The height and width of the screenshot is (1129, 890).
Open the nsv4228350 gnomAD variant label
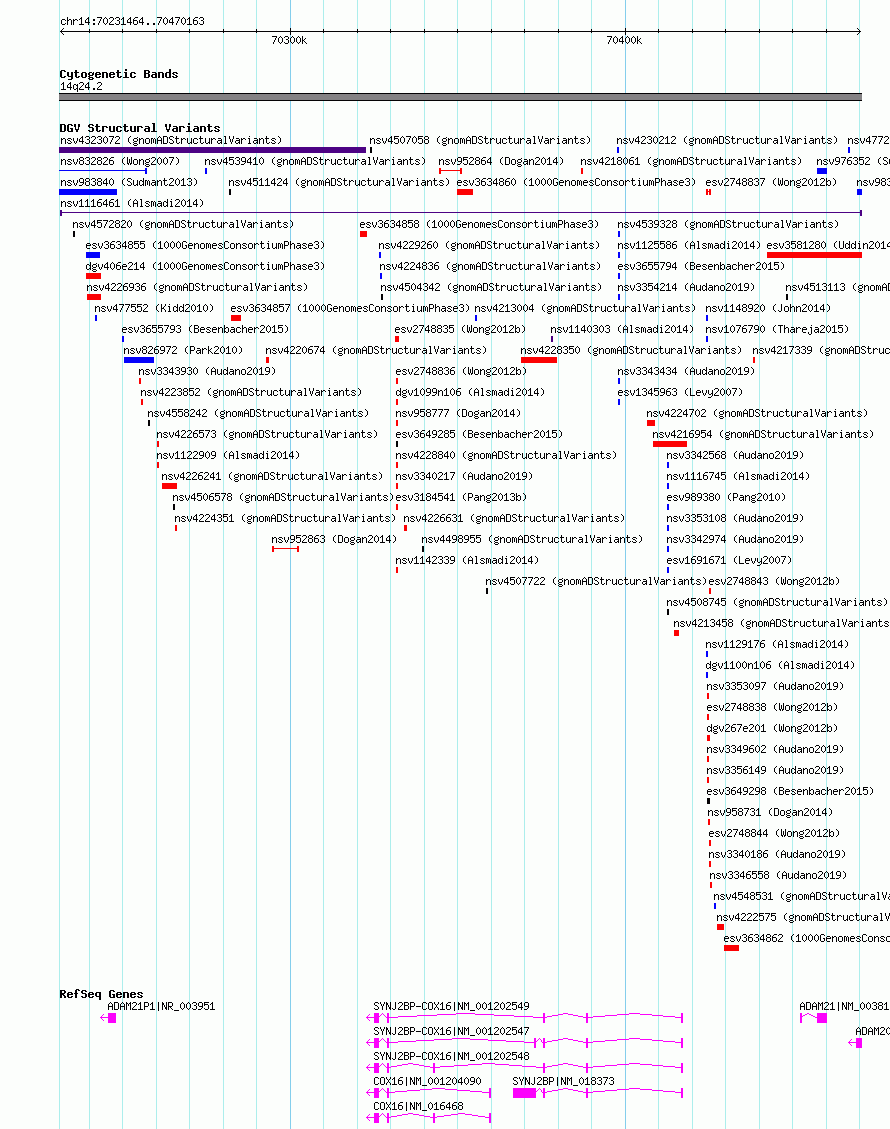[x=631, y=350]
